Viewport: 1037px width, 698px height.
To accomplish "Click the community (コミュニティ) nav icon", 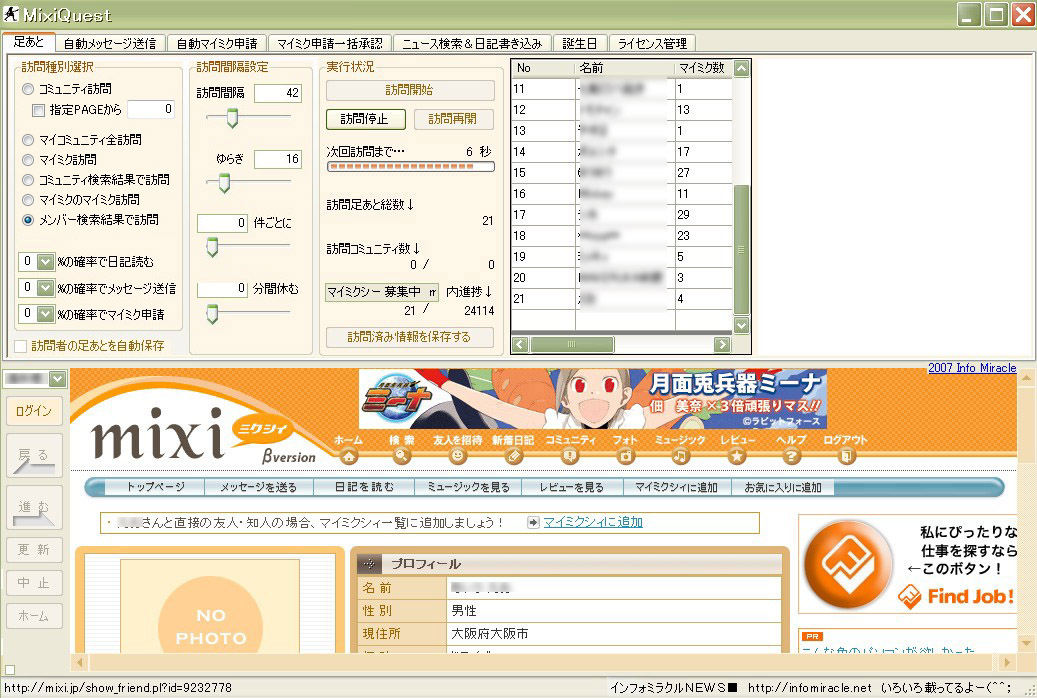I will pos(569,456).
